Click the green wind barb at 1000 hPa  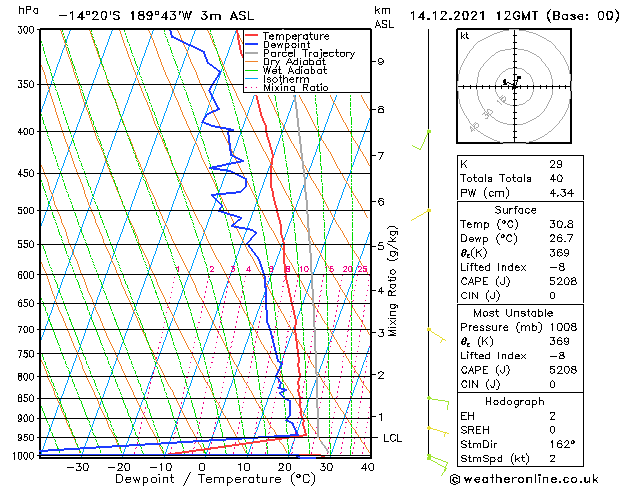436,460
